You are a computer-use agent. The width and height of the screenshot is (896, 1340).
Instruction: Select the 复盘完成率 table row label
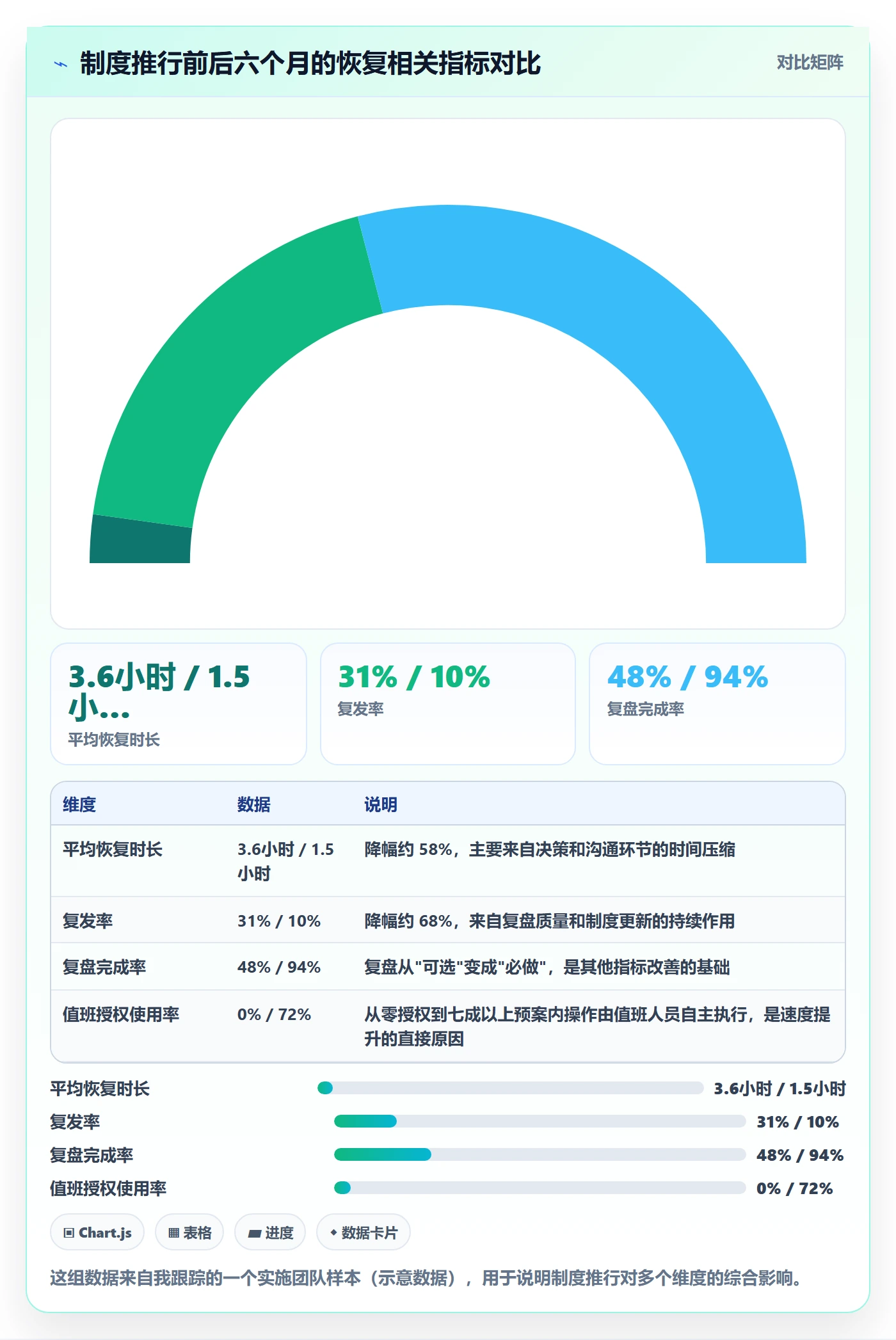pos(104,967)
